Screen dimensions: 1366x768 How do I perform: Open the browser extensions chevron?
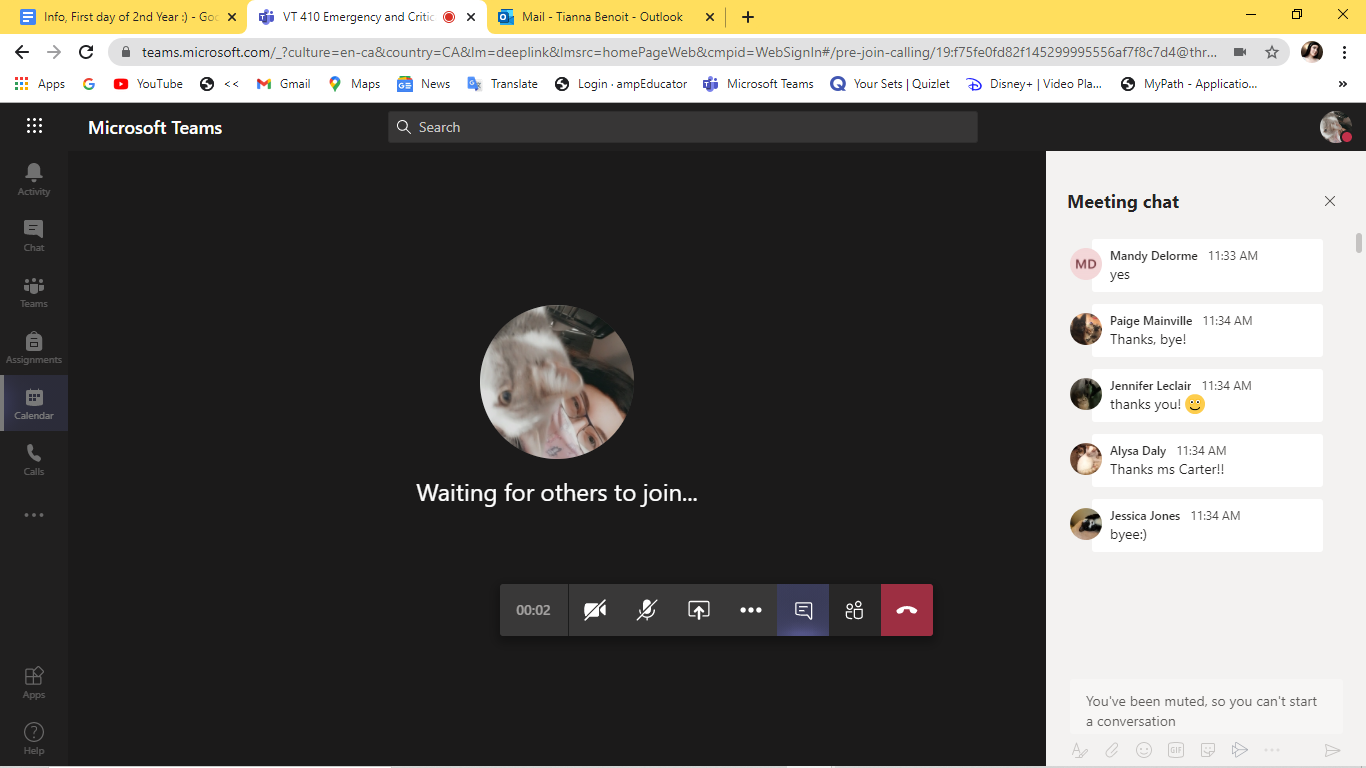[x=1343, y=84]
